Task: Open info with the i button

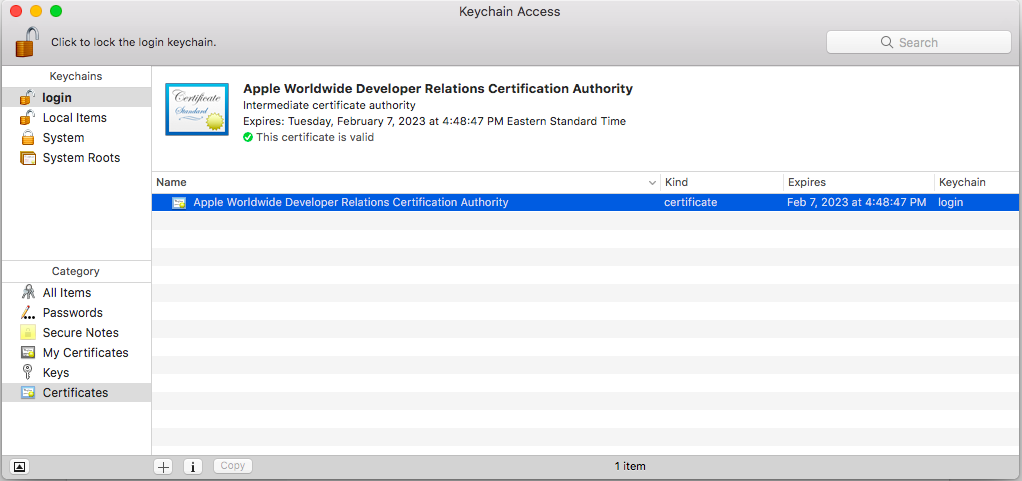Action: (193, 466)
